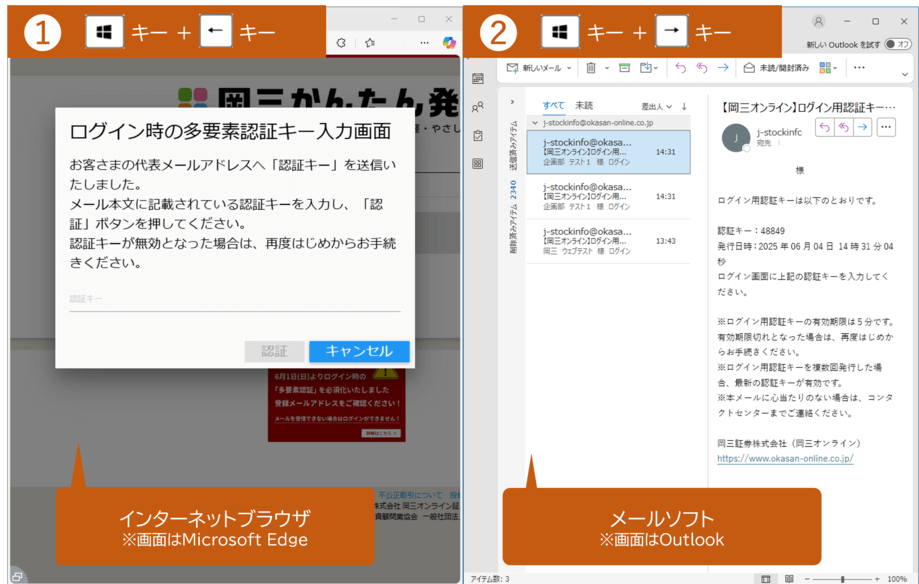Open the 送信済みアイテム folder

pyautogui.click(x=513, y=145)
